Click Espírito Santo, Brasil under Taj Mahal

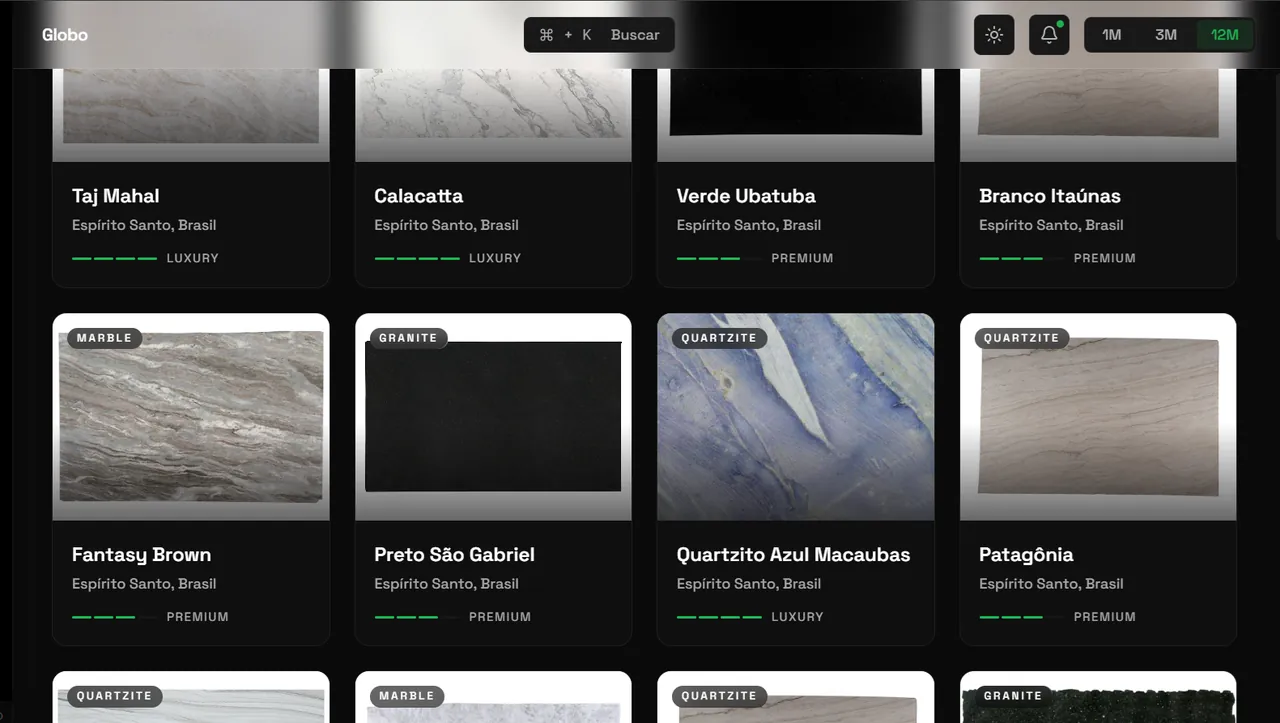(144, 225)
